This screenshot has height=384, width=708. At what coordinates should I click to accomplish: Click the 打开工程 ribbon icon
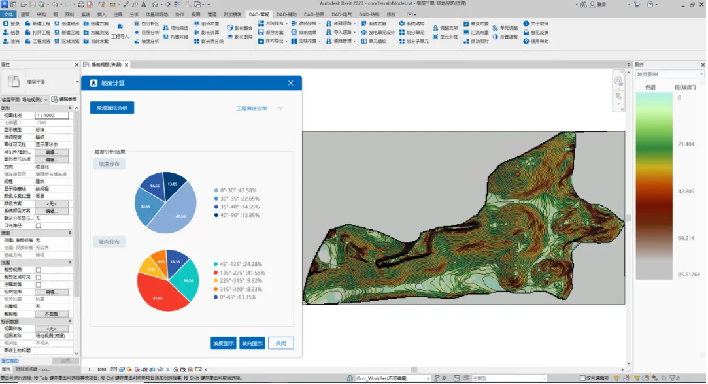click(x=28, y=33)
